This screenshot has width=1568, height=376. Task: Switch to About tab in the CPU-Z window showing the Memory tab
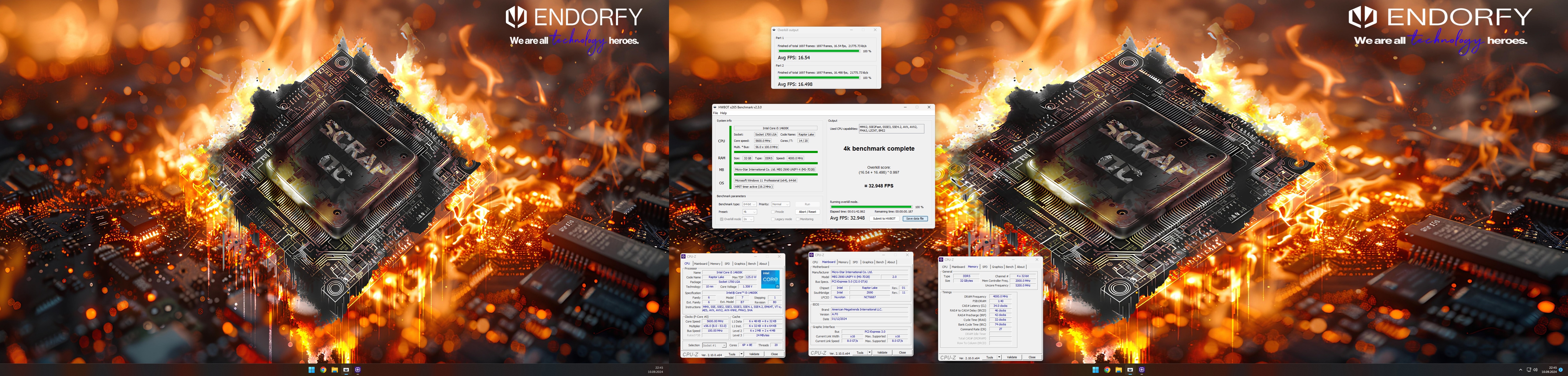click(1021, 267)
